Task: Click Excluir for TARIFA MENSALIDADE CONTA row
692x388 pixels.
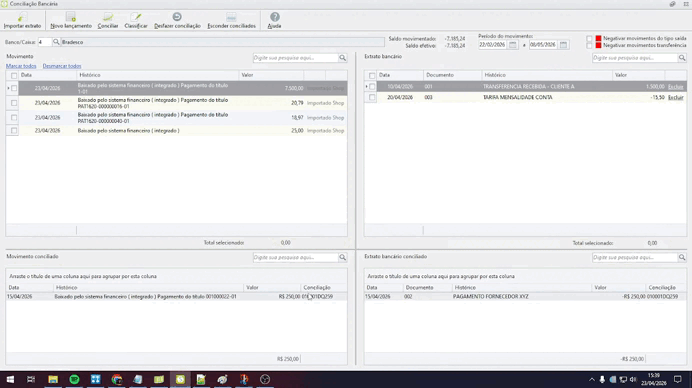Action: click(675, 97)
